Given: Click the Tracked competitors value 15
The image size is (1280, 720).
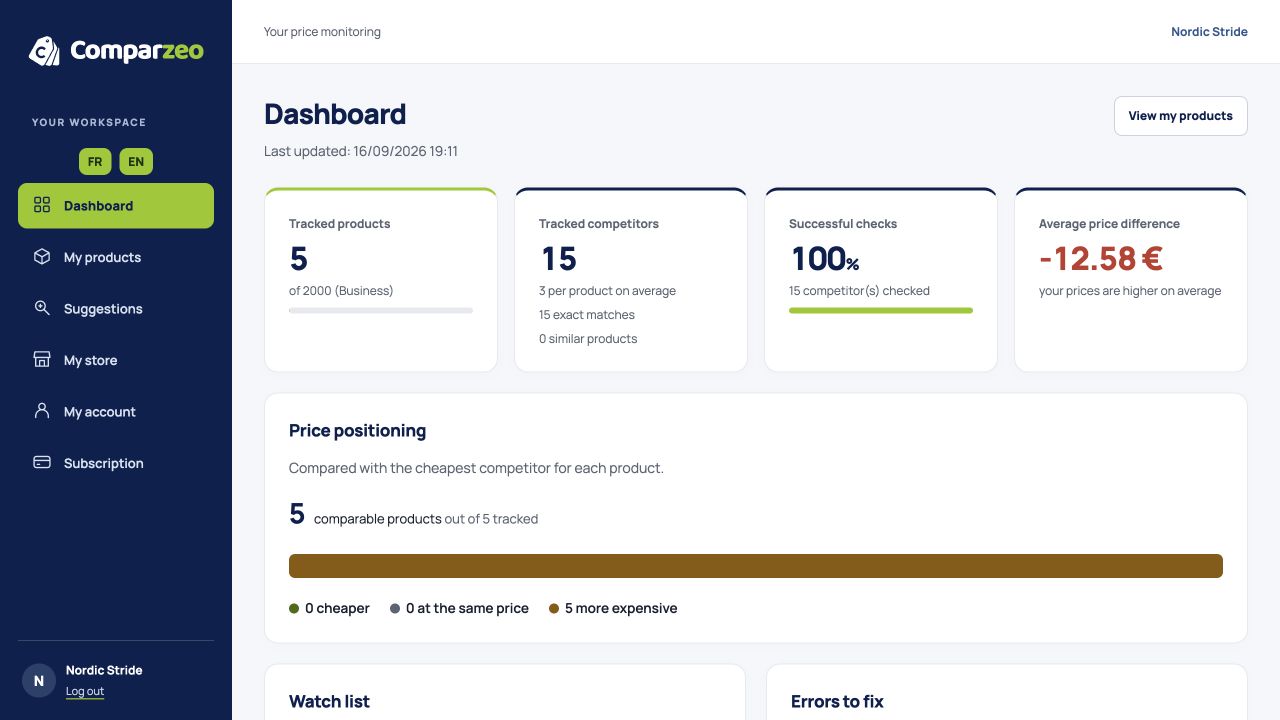Looking at the screenshot, I should pos(559,259).
